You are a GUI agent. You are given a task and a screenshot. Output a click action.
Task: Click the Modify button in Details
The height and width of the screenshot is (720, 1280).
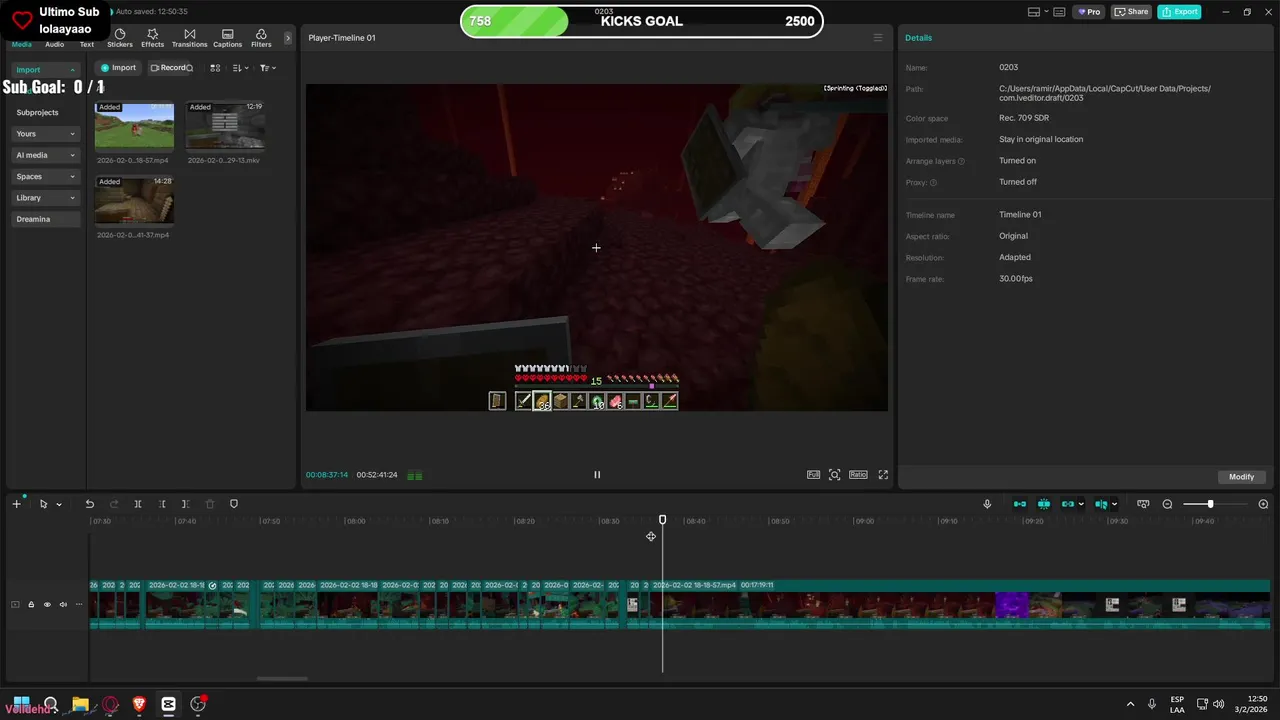coord(1242,477)
